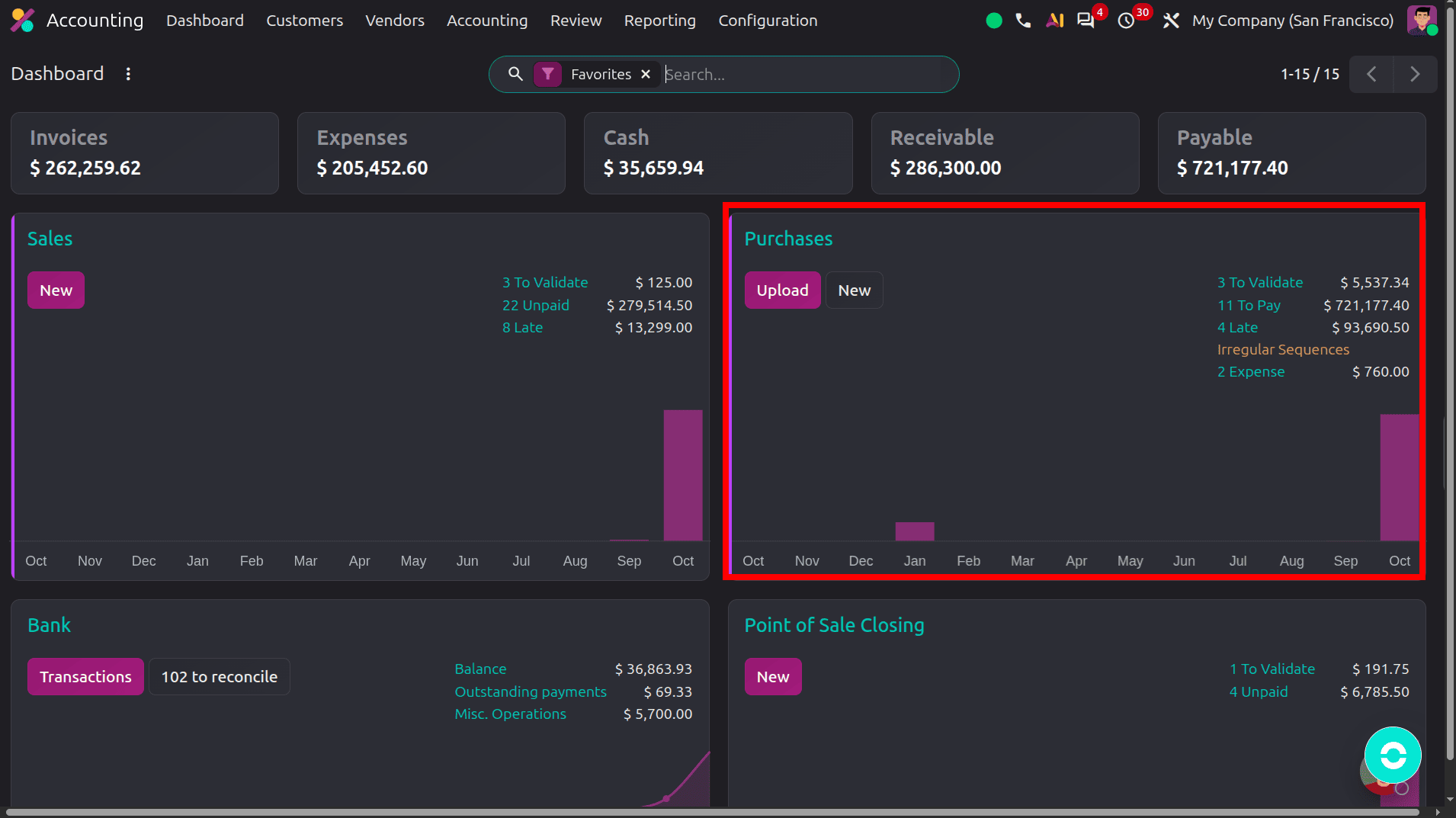Click the Oct bar in Sales chart

pos(682,476)
